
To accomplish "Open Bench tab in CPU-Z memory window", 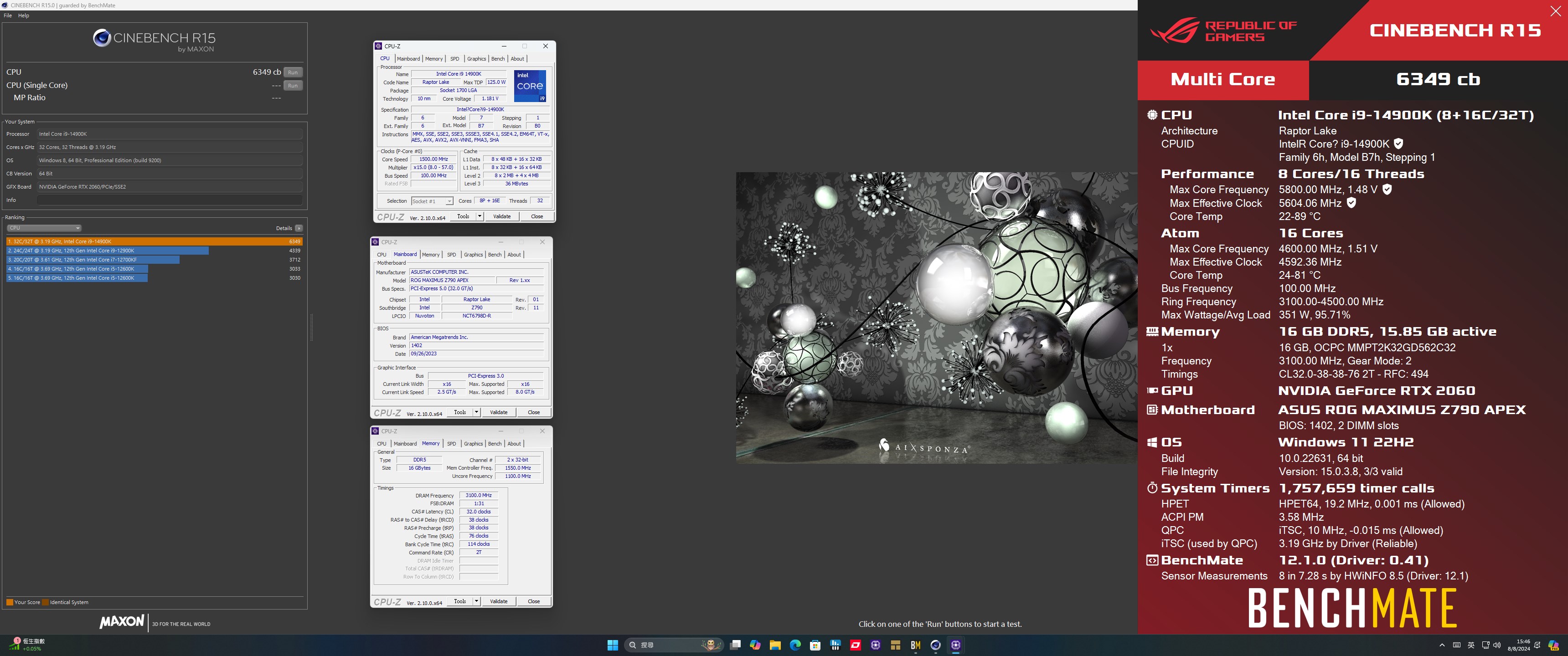I will click(x=495, y=444).
